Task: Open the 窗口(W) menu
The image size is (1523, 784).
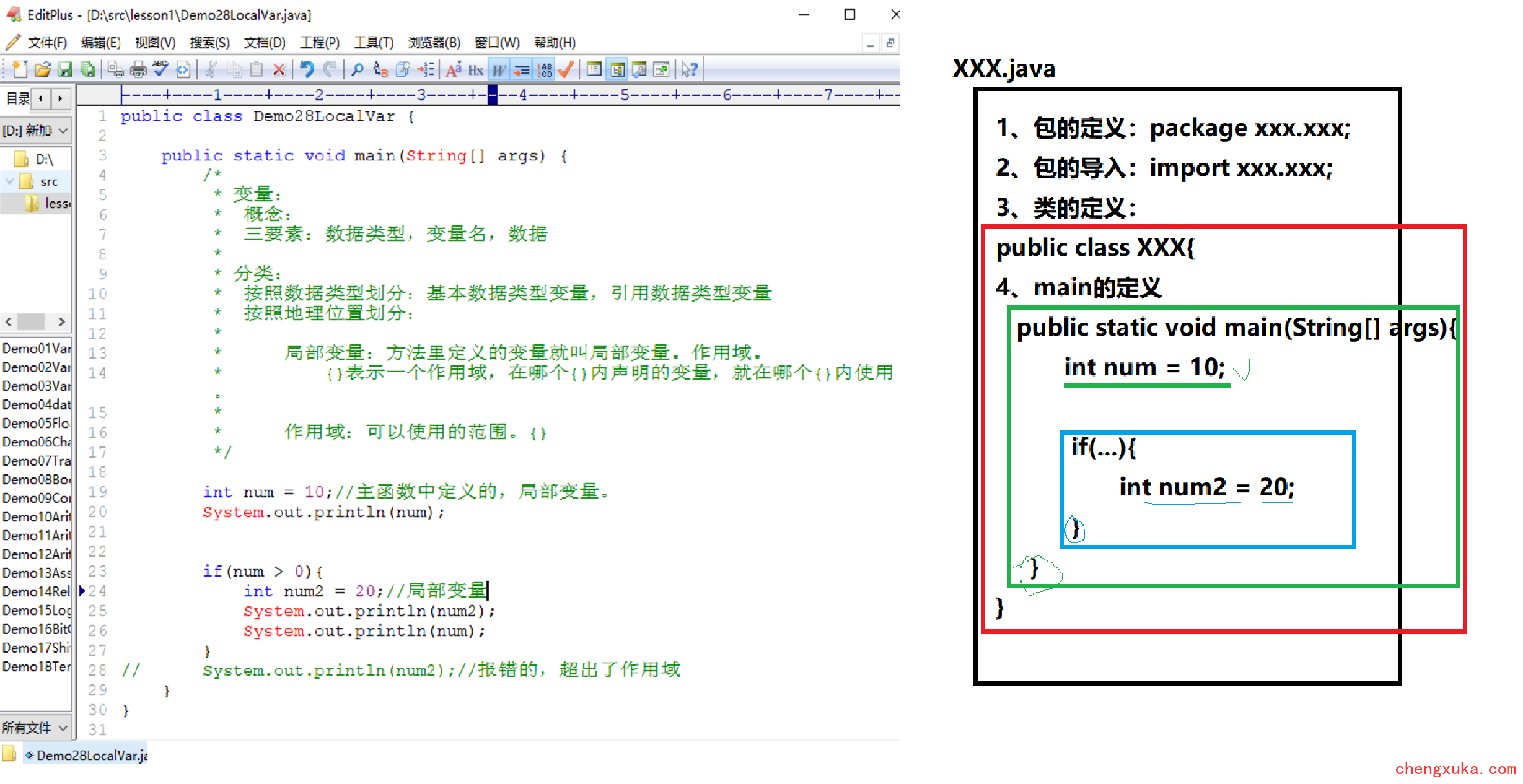Action: 497,42
